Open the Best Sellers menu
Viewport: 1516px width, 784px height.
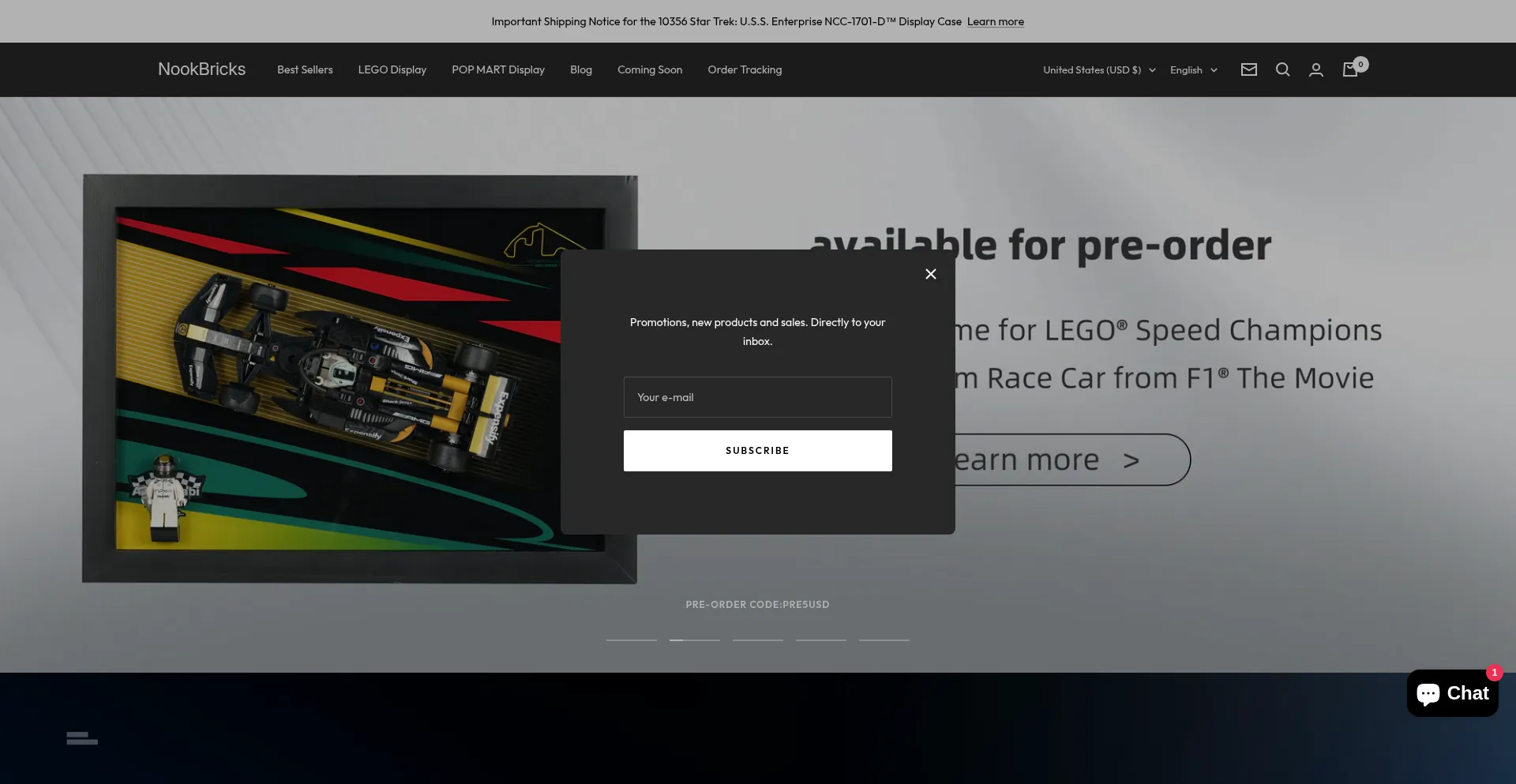305,69
